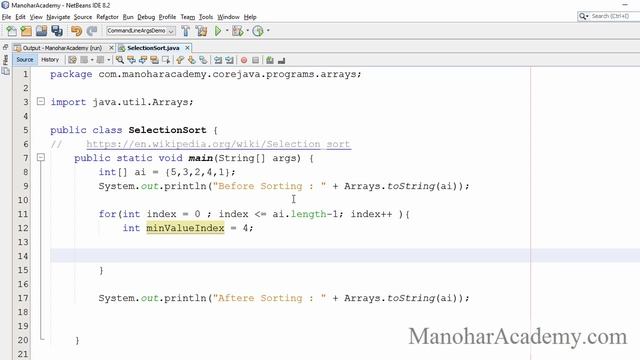Viewport: 640px width, 360px height.
Task: Go to Find Previous Occurrence icon
Action: point(131,60)
